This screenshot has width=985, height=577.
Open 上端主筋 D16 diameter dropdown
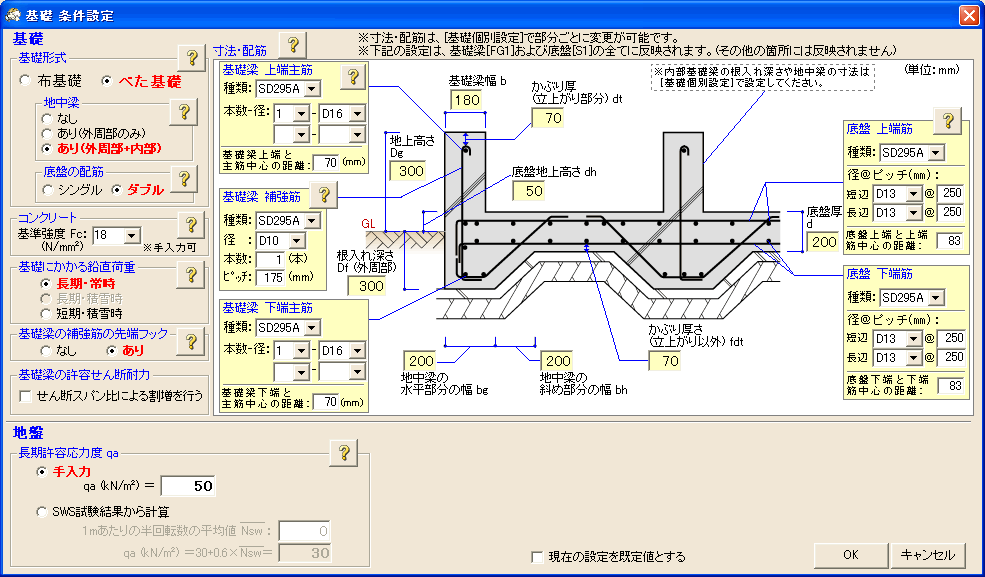tap(357, 114)
